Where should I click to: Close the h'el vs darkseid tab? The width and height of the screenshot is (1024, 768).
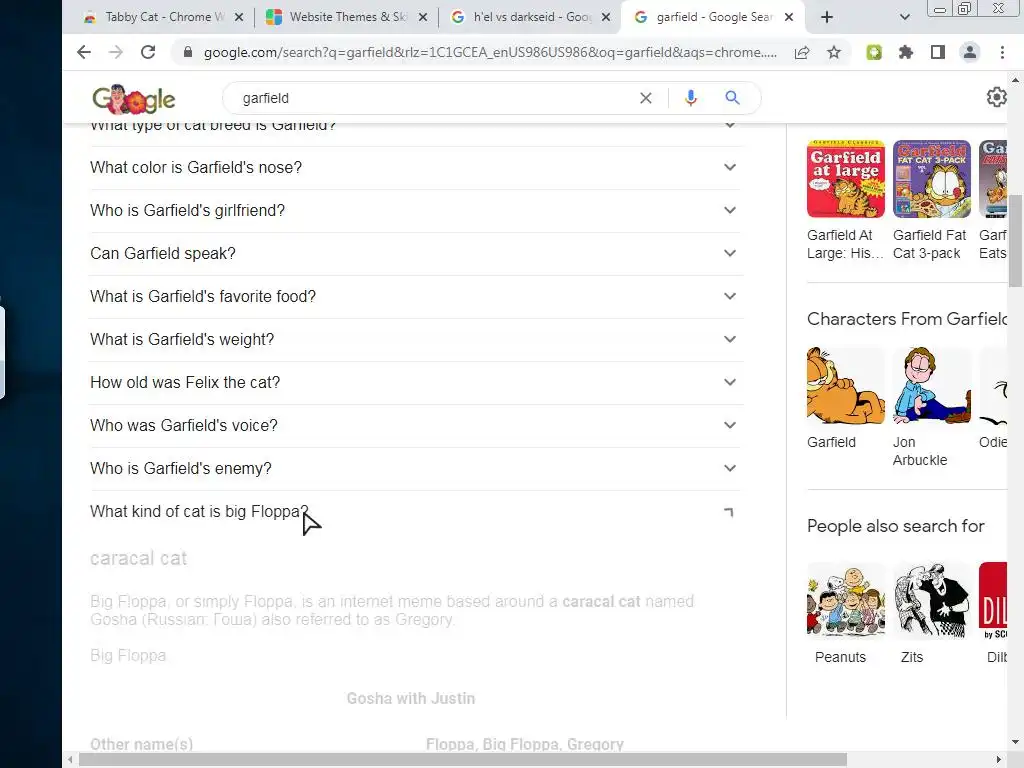pyautogui.click(x=606, y=17)
